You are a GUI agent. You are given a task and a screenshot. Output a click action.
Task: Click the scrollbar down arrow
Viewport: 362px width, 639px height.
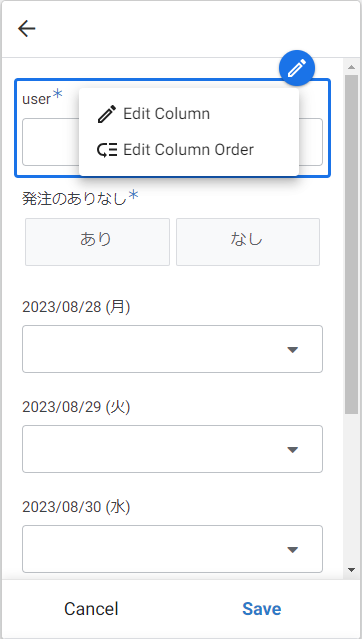tap(351, 570)
